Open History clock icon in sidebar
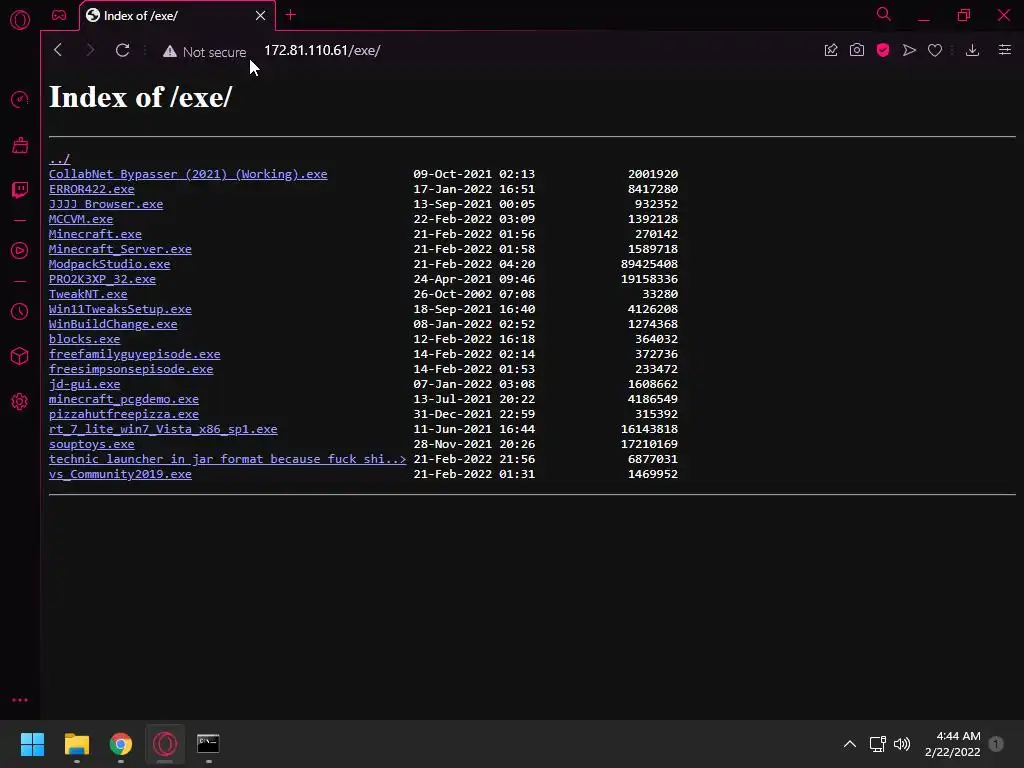Viewport: 1024px width, 768px height. 20,312
